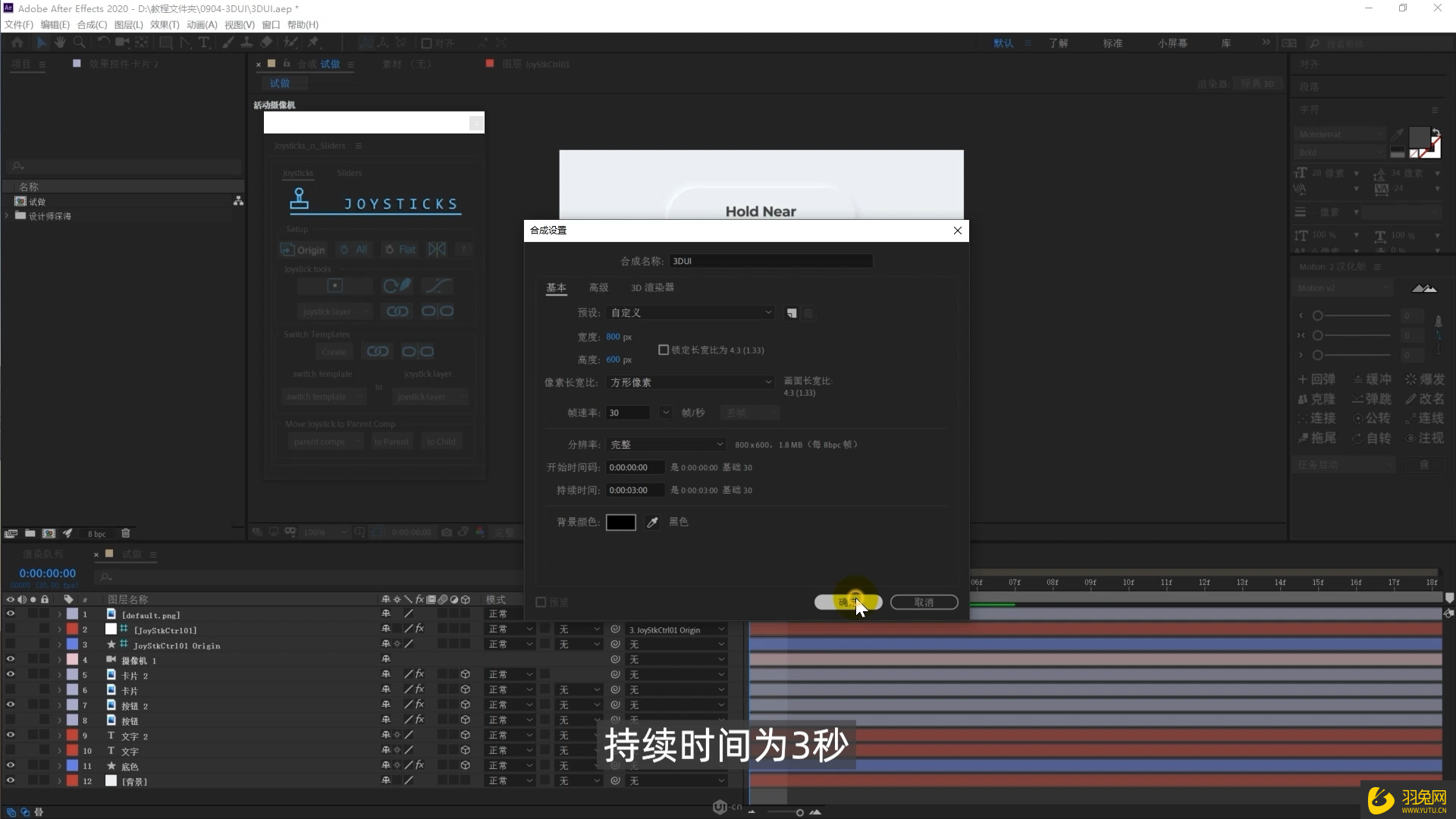Select the Rotation tool in the toolbar
The width and height of the screenshot is (1456, 819).
click(x=104, y=42)
